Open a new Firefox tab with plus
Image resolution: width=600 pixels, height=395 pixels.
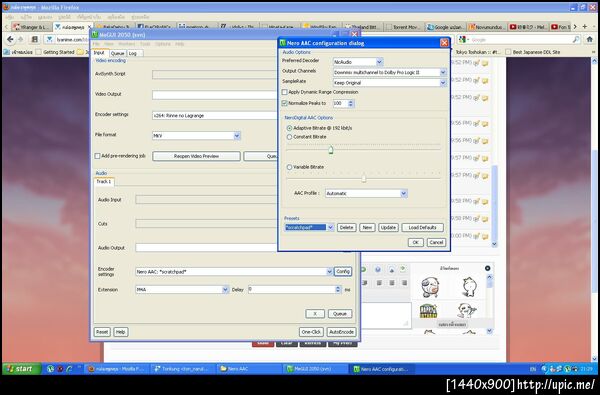pyautogui.click(x=584, y=26)
